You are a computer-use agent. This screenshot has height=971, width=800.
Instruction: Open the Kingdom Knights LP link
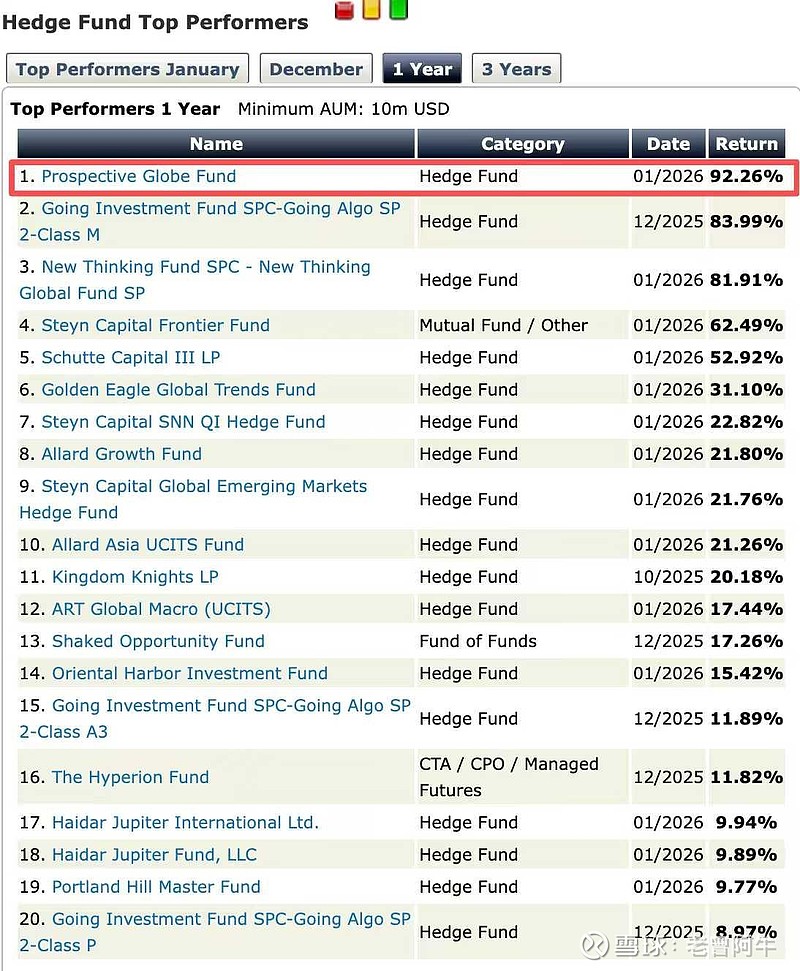coord(135,577)
